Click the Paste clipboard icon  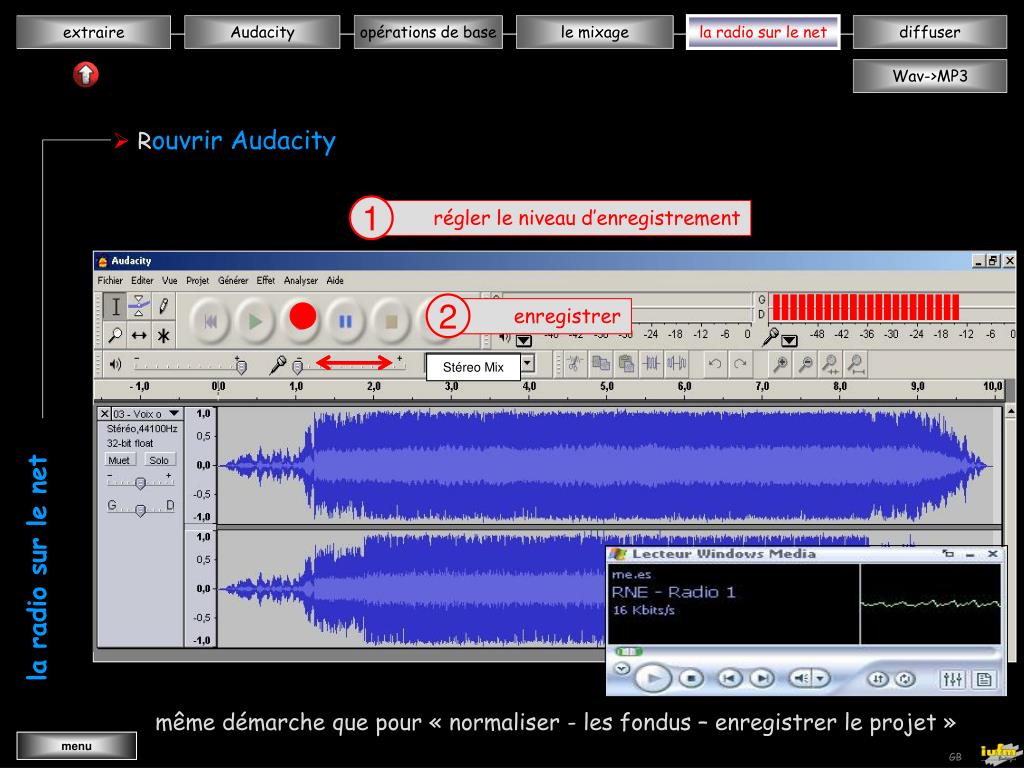626,363
